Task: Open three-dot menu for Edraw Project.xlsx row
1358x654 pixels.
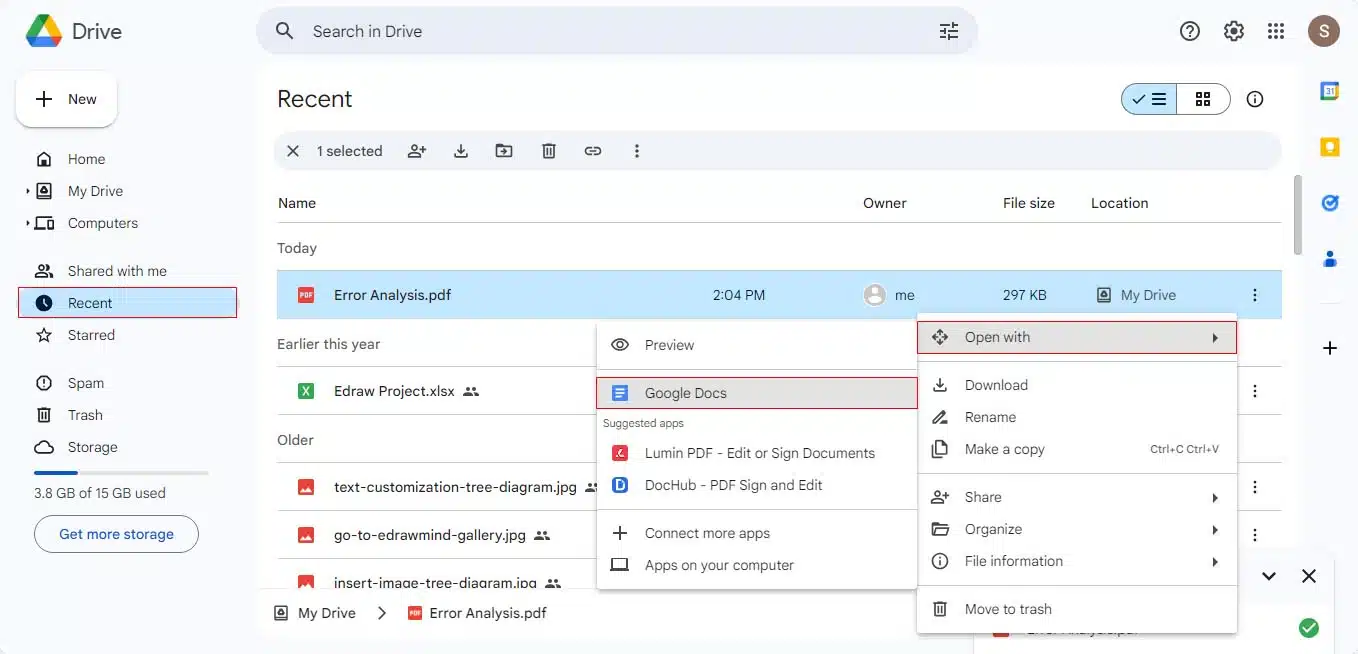Action: (x=1255, y=391)
